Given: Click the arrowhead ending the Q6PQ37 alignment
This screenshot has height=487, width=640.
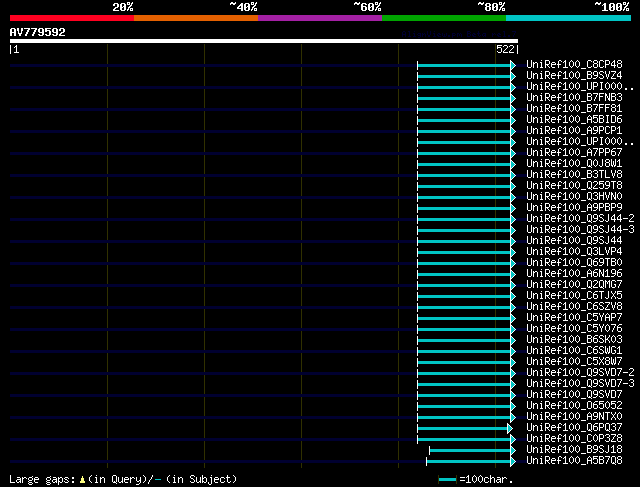Looking at the screenshot, I should pos(510,429).
